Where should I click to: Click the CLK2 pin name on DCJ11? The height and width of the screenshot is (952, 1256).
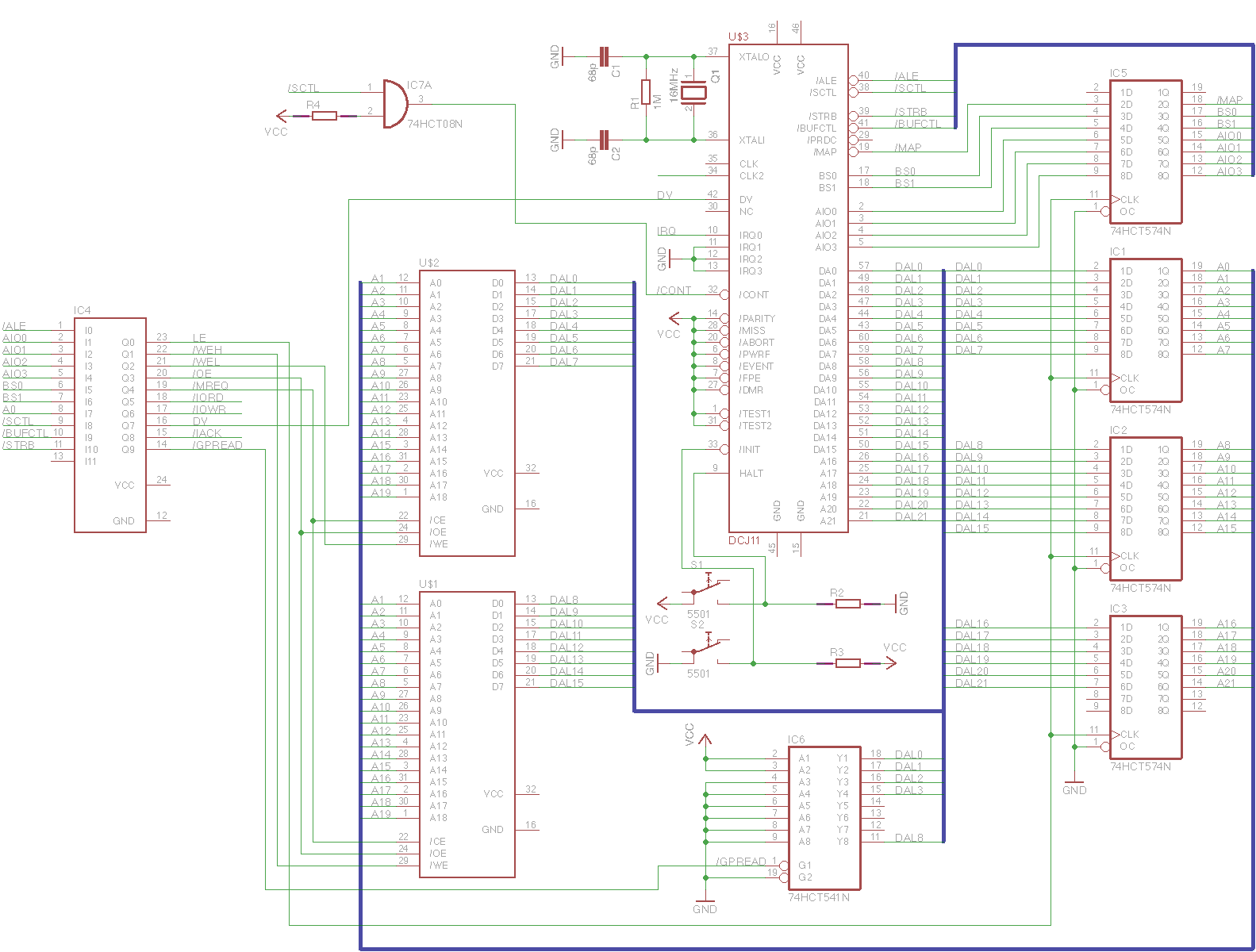[751, 176]
